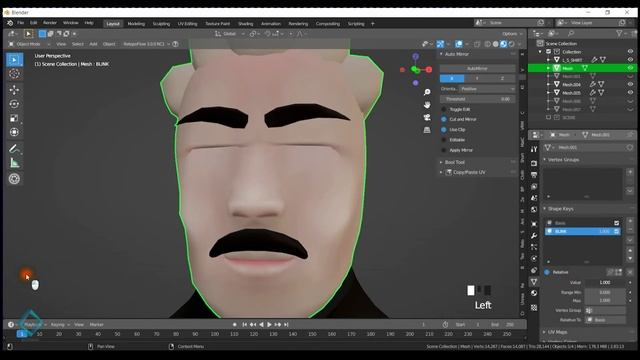Open the Object Data properties tab (green triangle)
Viewport: 640px width, 360px height.
point(534,282)
